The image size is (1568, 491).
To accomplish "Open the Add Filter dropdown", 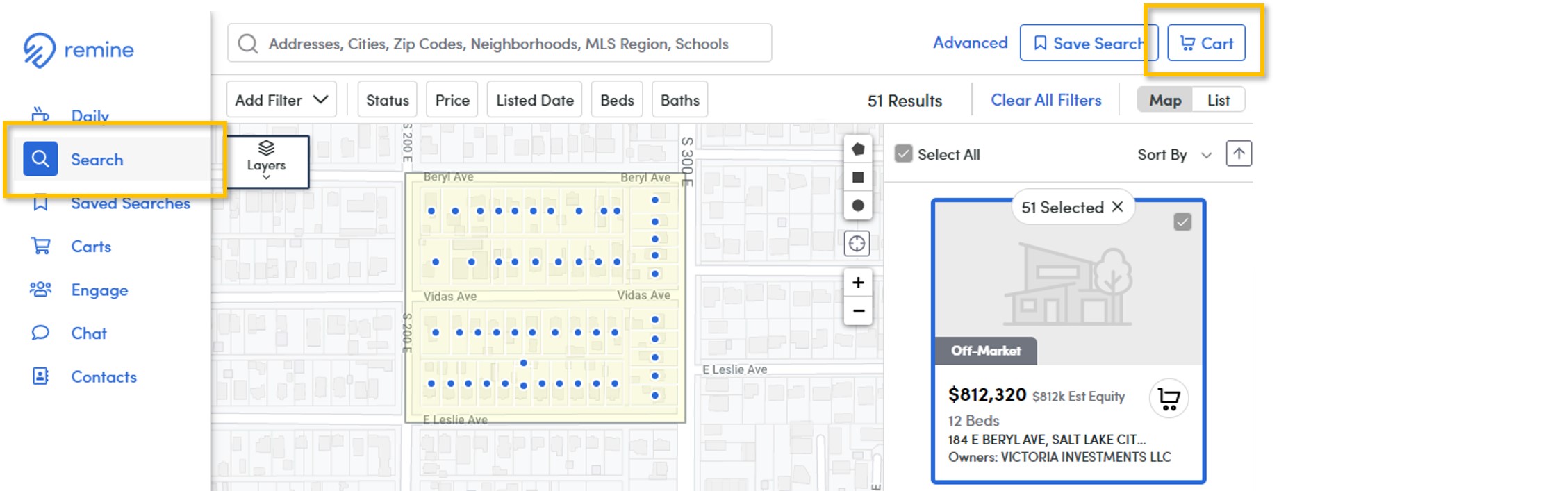I will click(x=281, y=100).
